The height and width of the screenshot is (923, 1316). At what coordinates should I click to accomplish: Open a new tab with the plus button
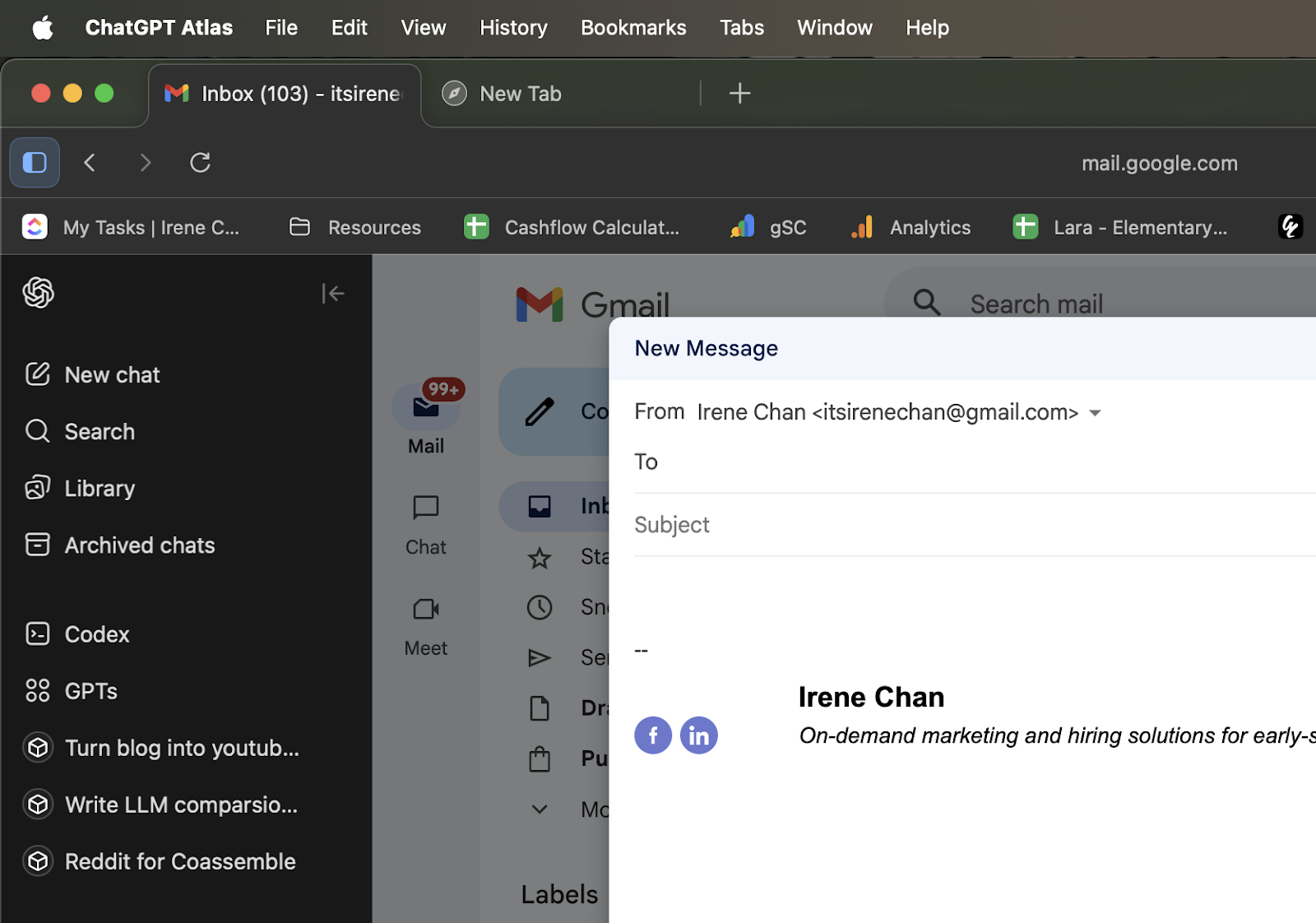tap(739, 93)
